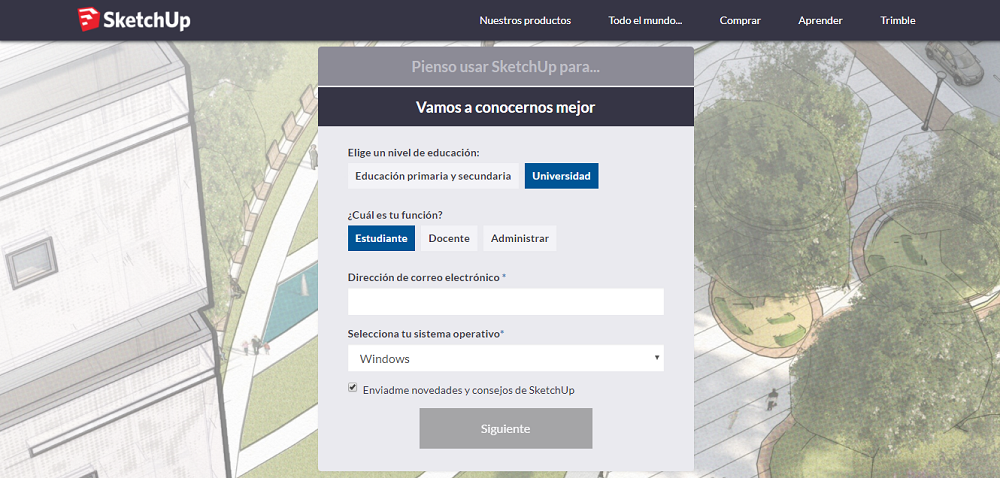Click the Selecciona tu sistema operativo label
Viewport: 1000px width, 478px height.
(426, 333)
